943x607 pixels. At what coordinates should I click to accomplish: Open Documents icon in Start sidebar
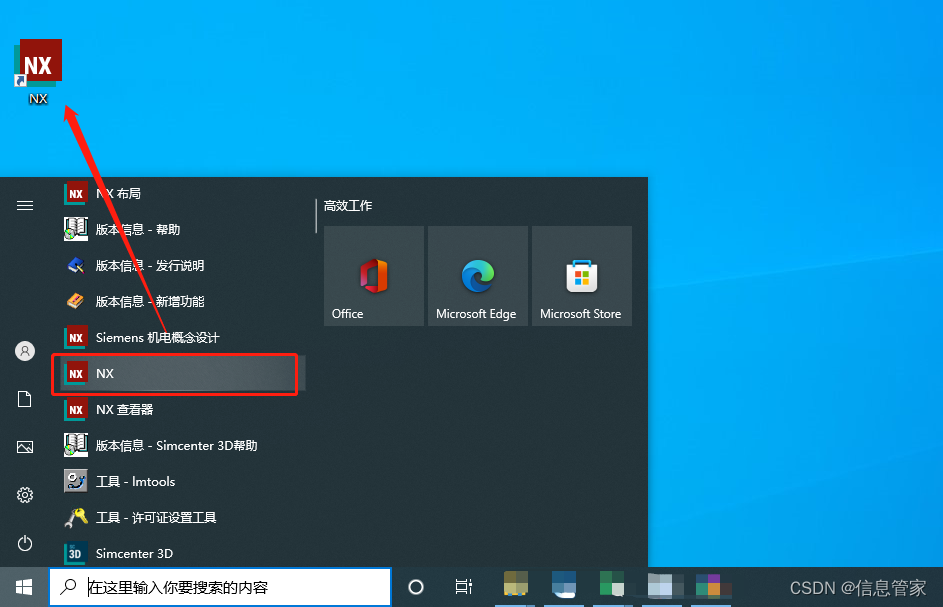click(25, 399)
